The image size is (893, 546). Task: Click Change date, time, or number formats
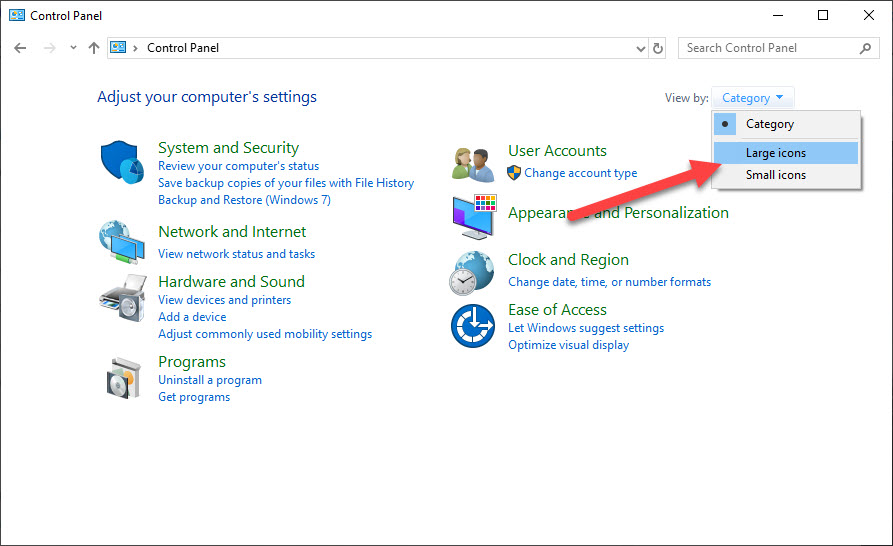click(609, 282)
